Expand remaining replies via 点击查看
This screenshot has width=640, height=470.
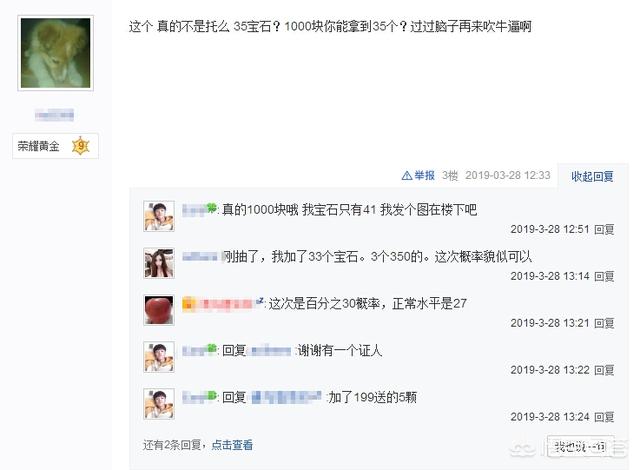pyautogui.click(x=232, y=445)
